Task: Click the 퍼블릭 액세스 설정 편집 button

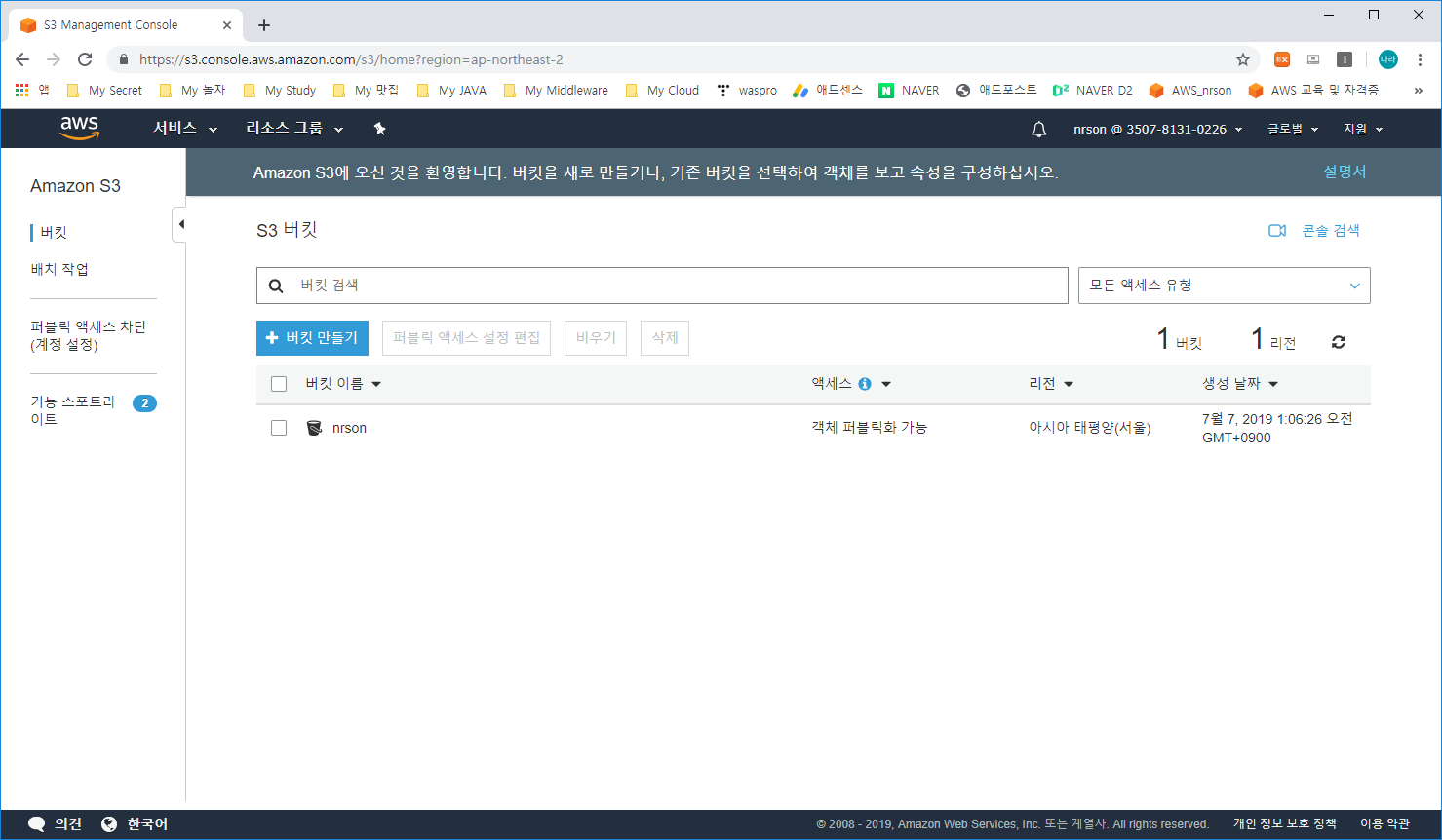Action: tap(466, 338)
